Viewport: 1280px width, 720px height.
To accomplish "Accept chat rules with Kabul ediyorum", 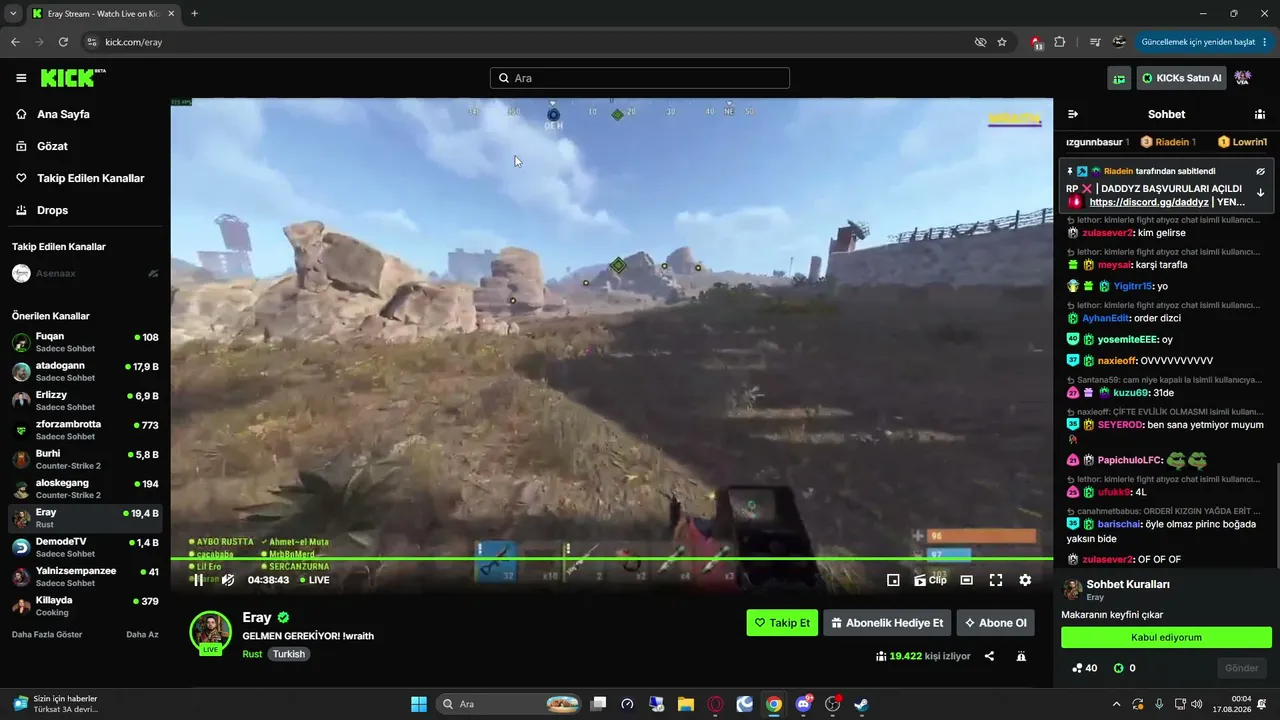I will (1166, 637).
